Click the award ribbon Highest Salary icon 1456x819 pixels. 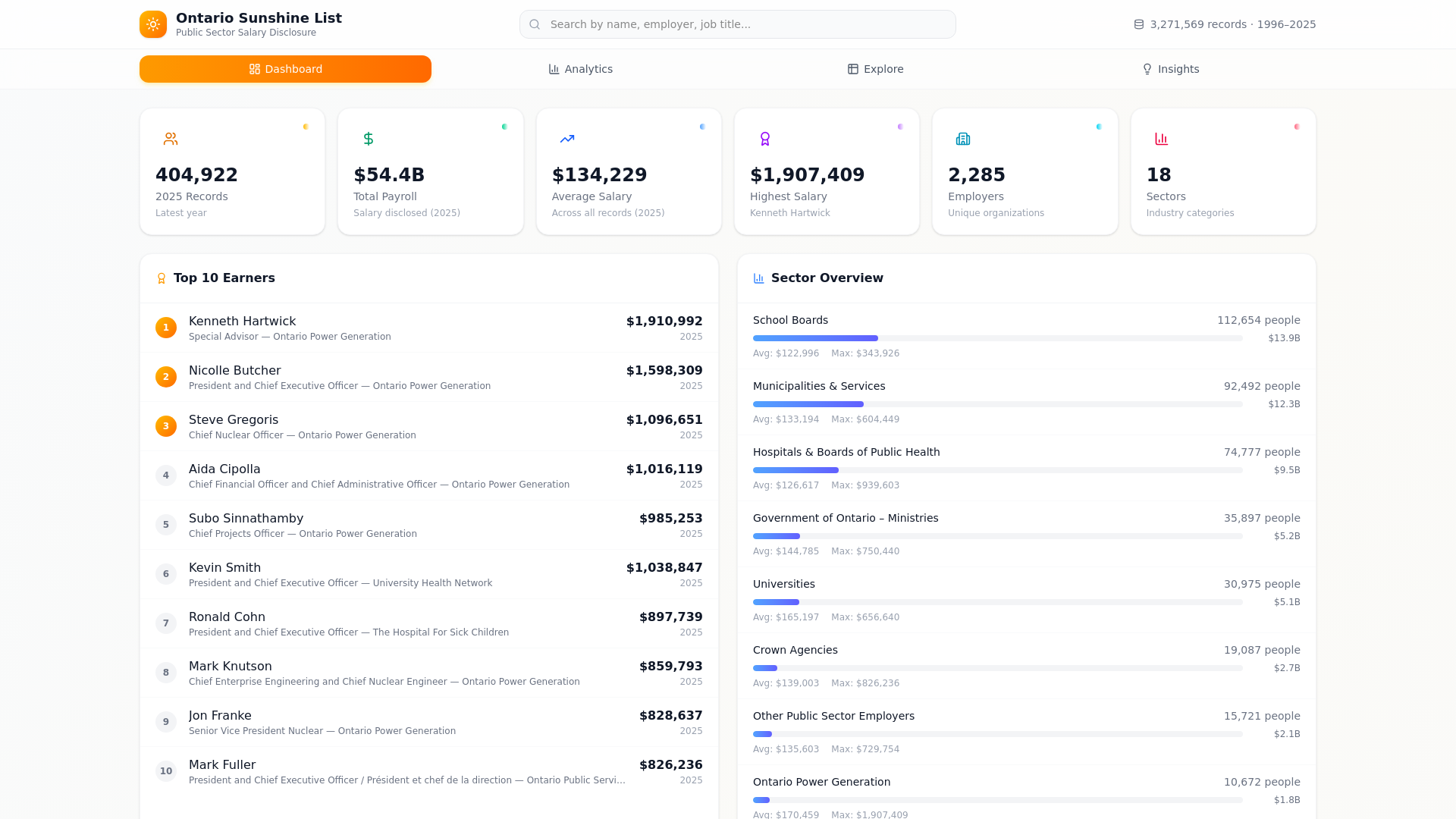tap(764, 139)
